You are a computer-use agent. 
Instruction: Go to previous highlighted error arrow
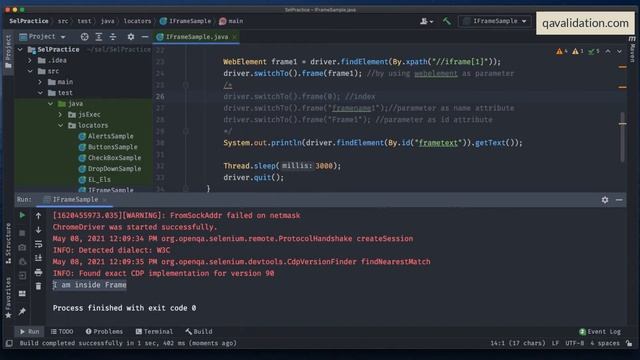(608, 51)
